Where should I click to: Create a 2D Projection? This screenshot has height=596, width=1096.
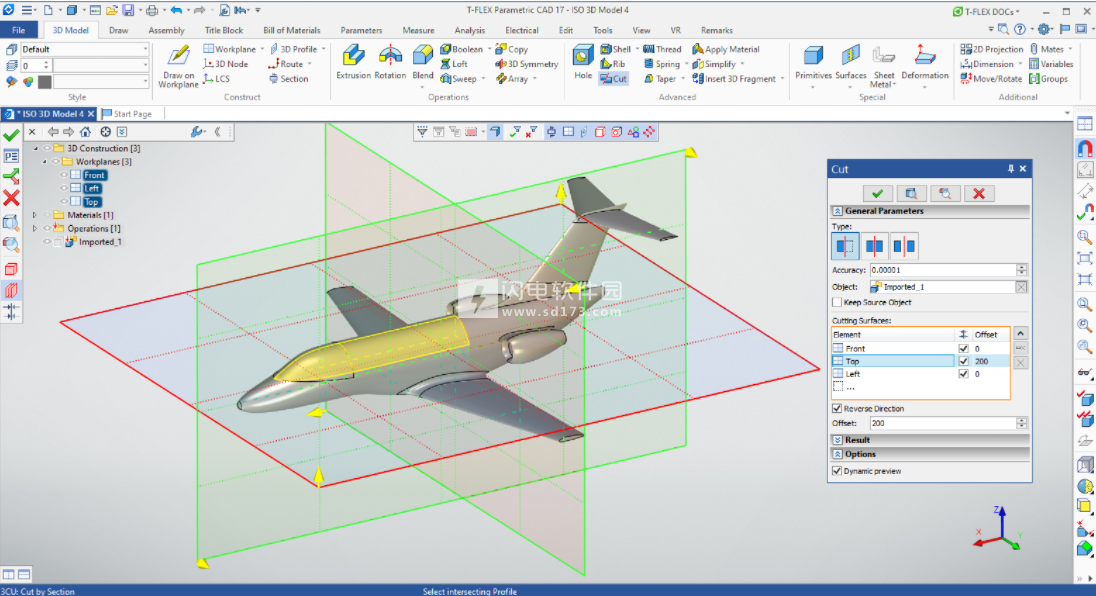(x=992, y=49)
